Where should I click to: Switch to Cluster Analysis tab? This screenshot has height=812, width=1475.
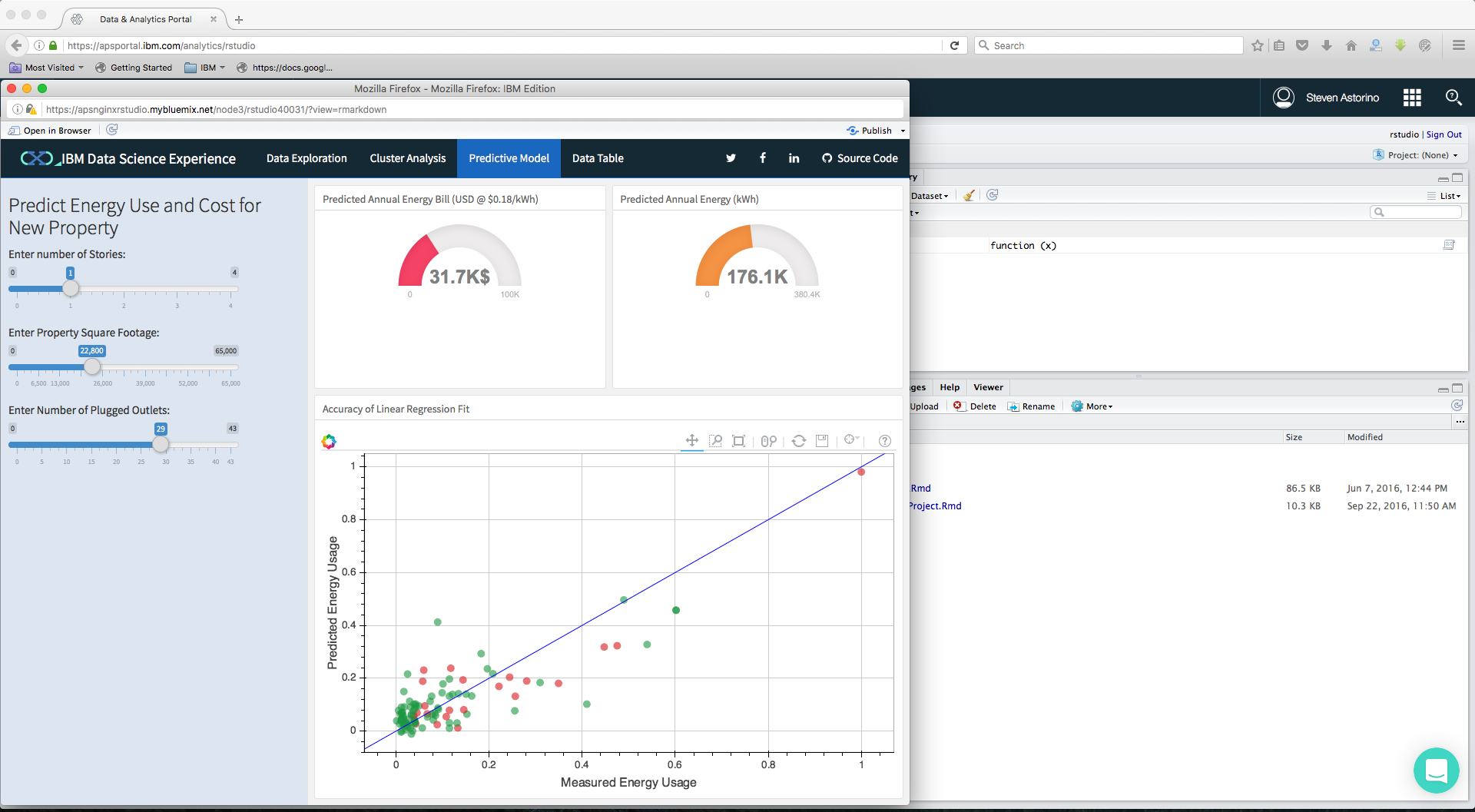[x=408, y=158]
